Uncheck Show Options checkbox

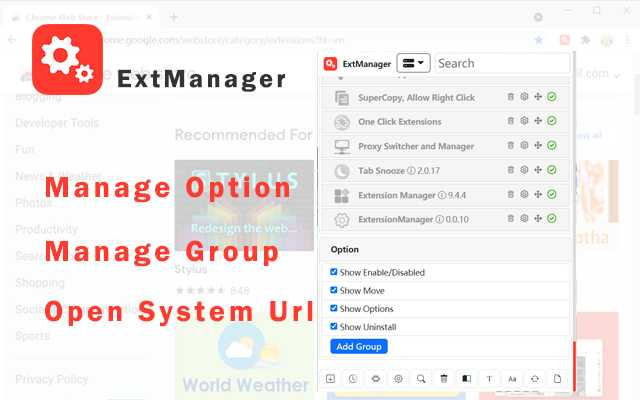point(334,308)
